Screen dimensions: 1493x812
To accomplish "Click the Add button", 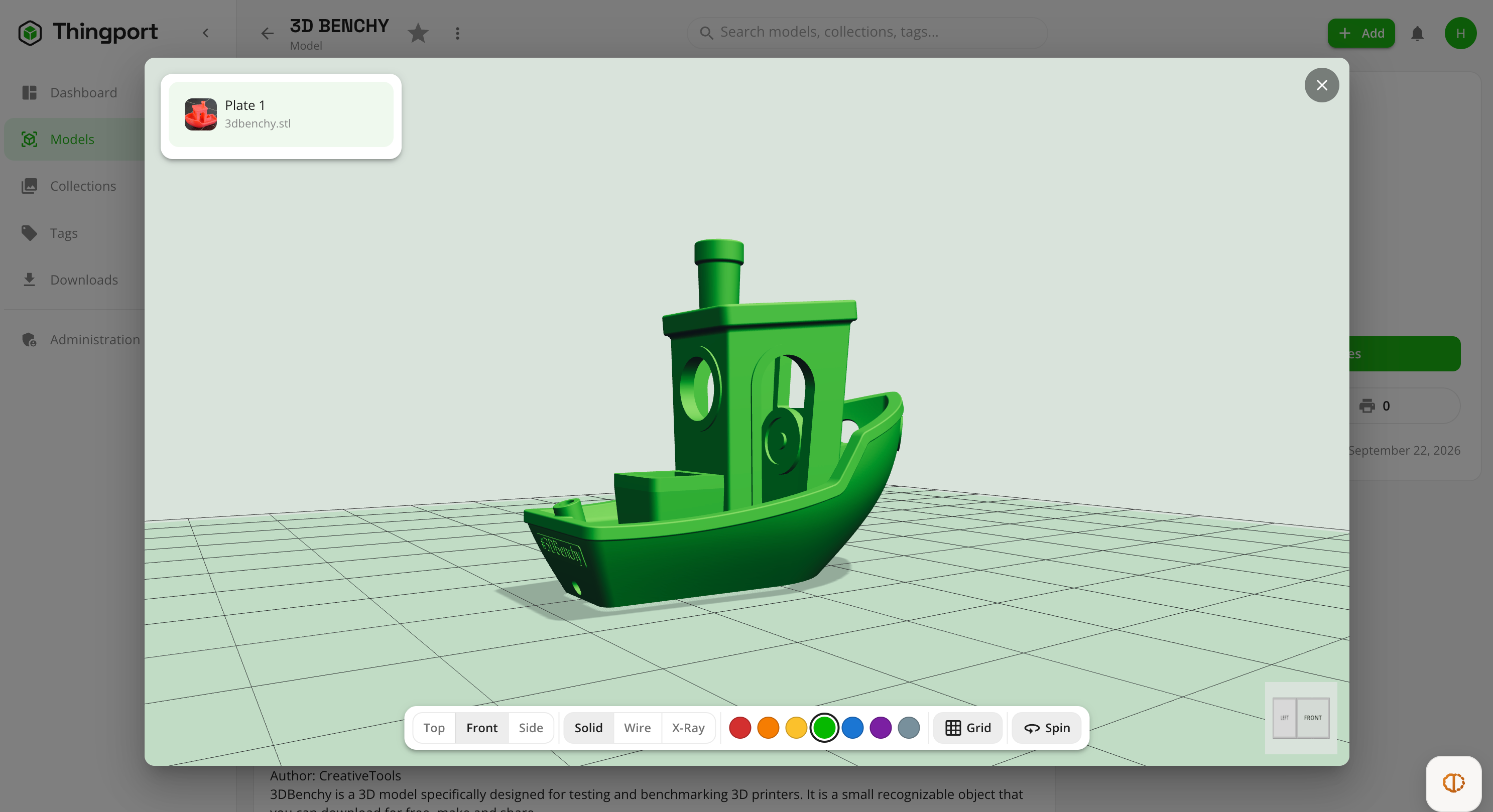I will point(1361,33).
